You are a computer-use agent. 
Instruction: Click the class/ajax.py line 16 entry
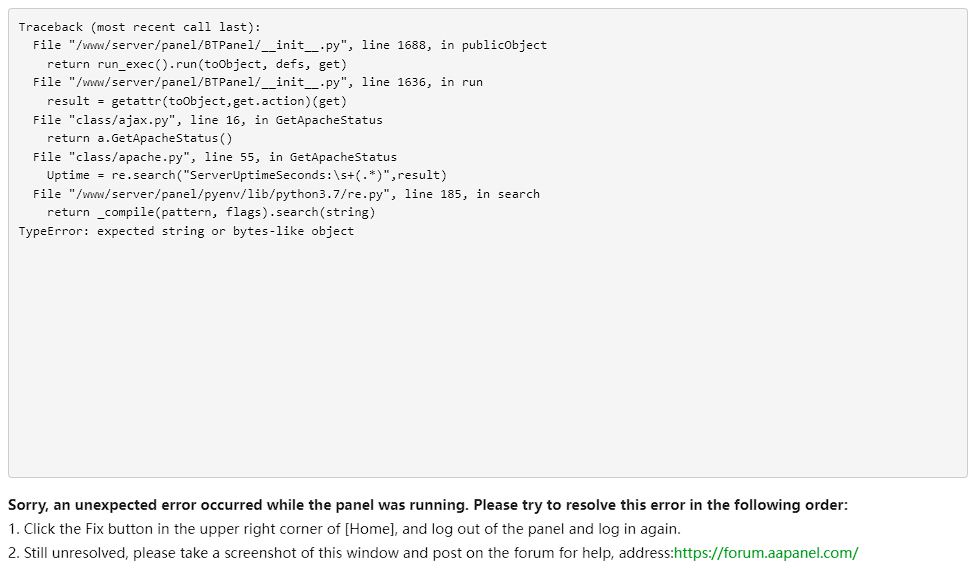tap(207, 120)
